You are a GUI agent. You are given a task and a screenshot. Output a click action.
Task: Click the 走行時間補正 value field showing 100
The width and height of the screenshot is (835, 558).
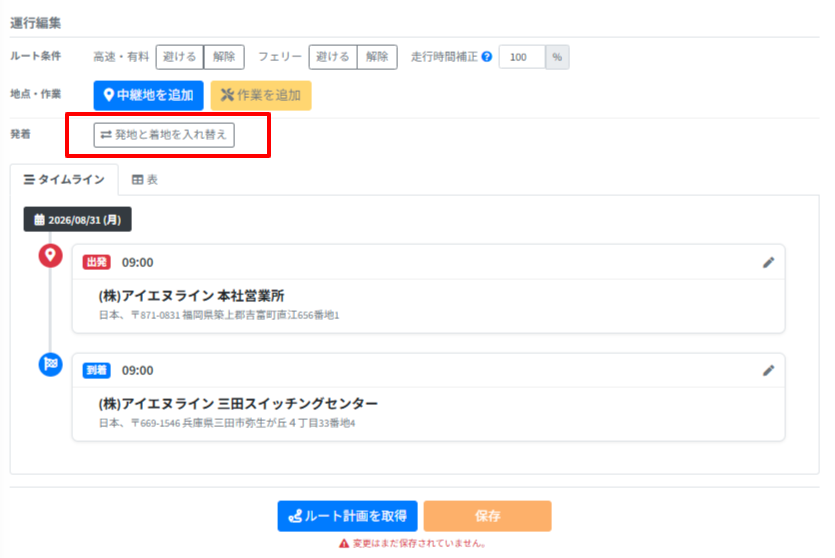click(522, 57)
